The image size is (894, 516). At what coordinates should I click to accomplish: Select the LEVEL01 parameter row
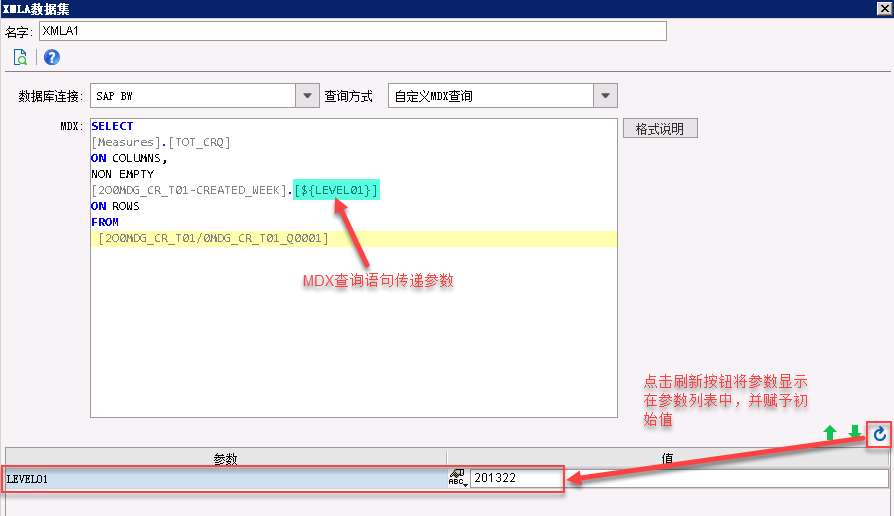pyautogui.click(x=226, y=478)
